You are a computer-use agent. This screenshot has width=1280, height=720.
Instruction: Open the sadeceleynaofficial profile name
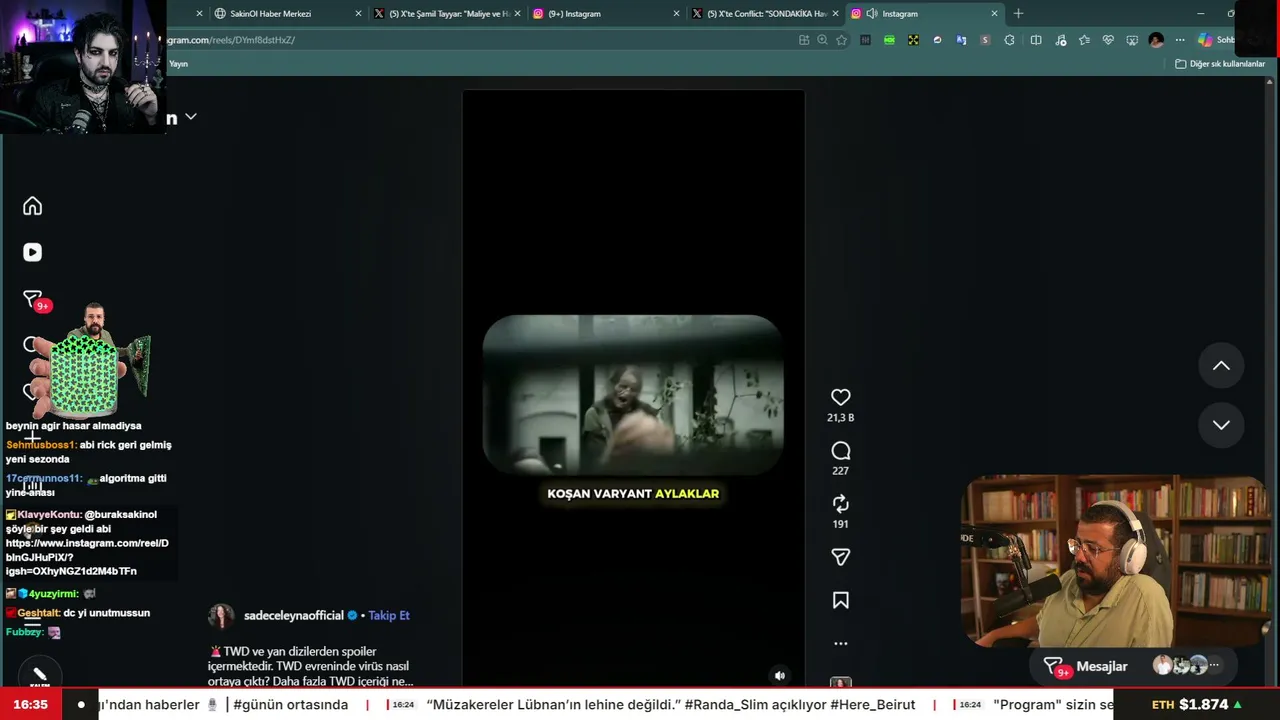point(294,615)
